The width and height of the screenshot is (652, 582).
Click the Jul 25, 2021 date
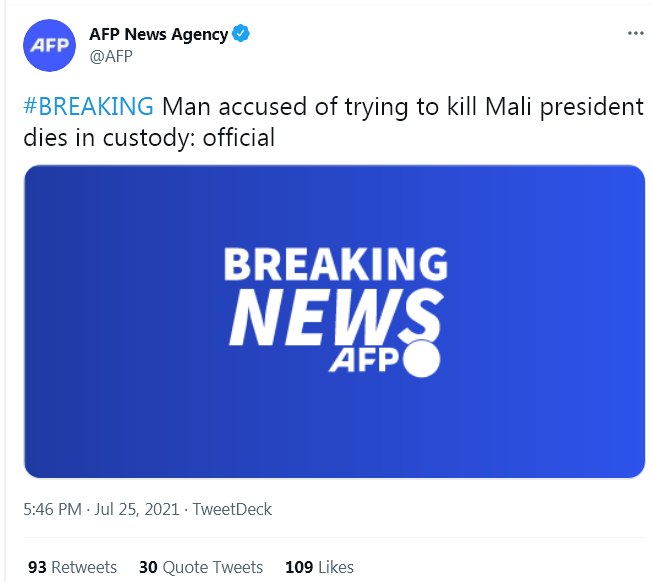[137, 509]
